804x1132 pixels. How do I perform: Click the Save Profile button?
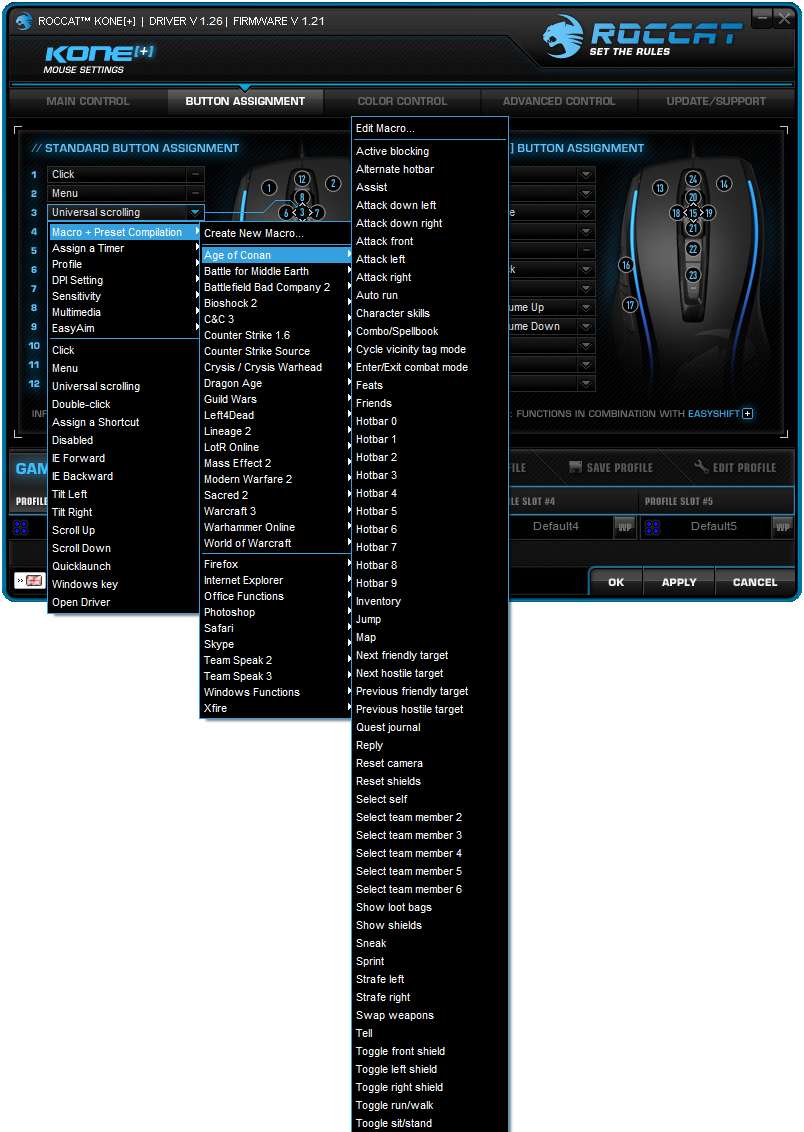pyautogui.click(x=611, y=468)
